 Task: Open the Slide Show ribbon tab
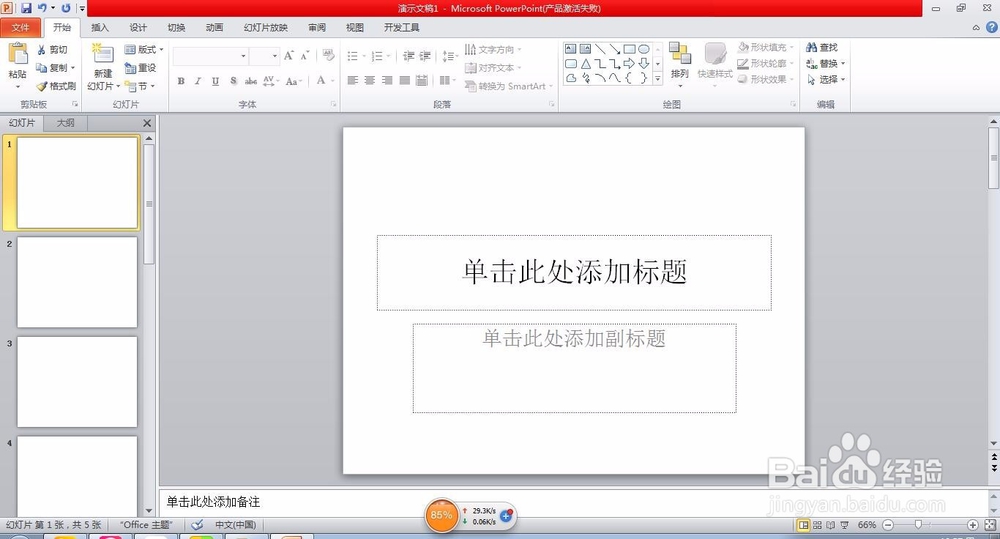[265, 27]
